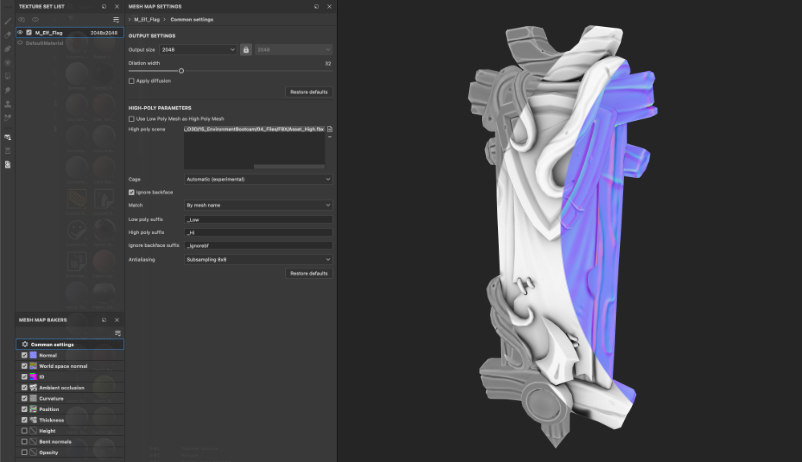Enable the Opacity baker checkbox

pos(24,452)
